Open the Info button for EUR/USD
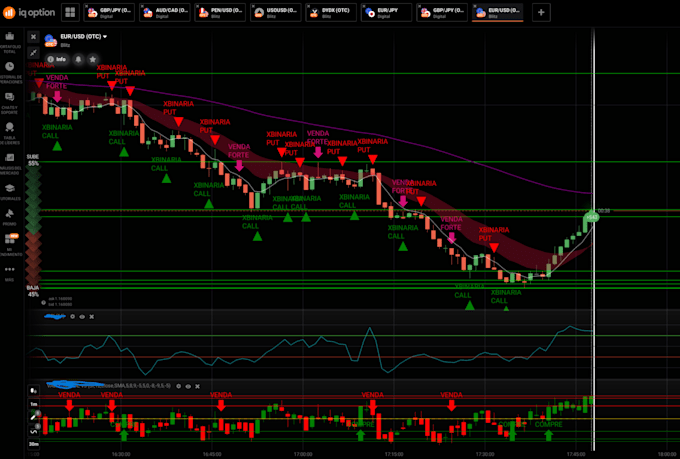This screenshot has width=680, height=459. click(x=57, y=59)
